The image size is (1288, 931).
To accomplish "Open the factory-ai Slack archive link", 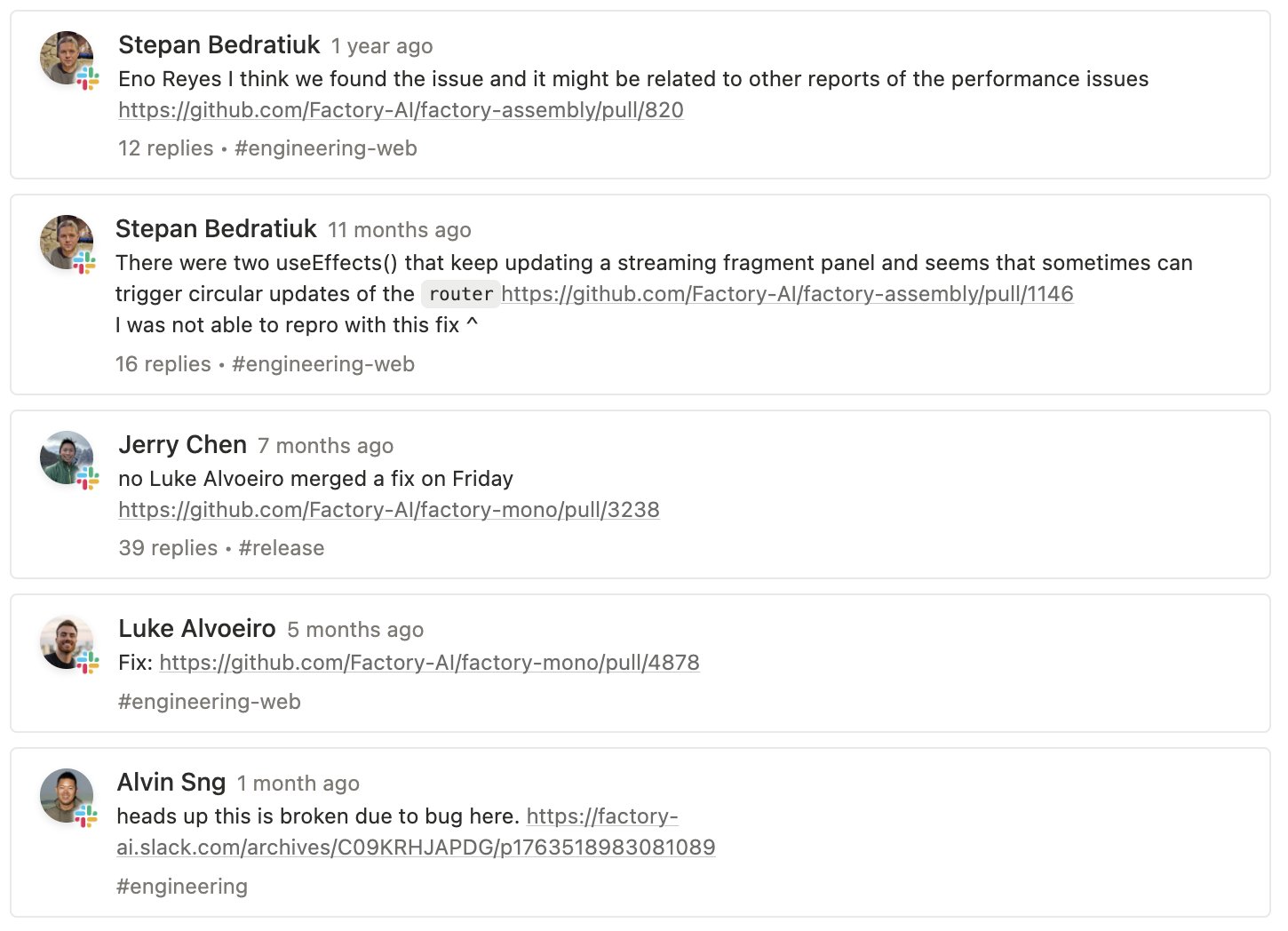I will point(416,847).
